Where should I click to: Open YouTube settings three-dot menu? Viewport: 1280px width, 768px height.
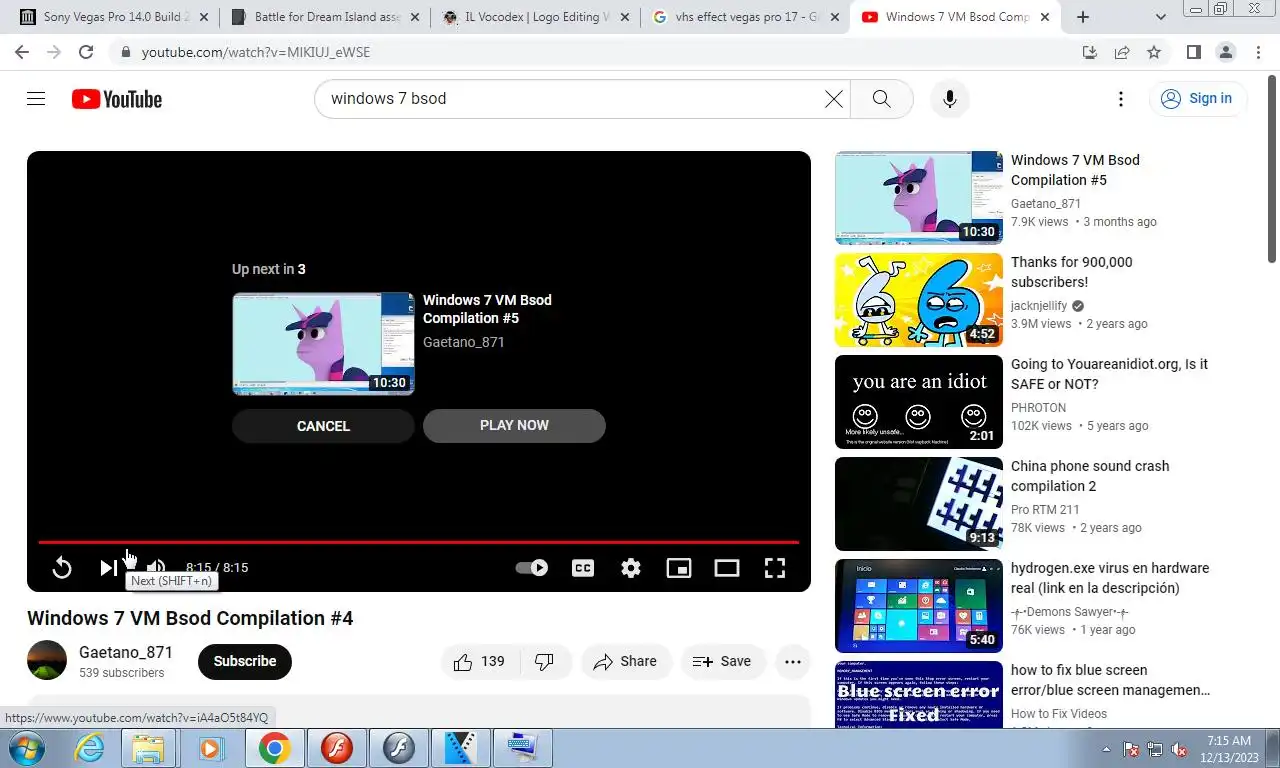click(x=1121, y=98)
